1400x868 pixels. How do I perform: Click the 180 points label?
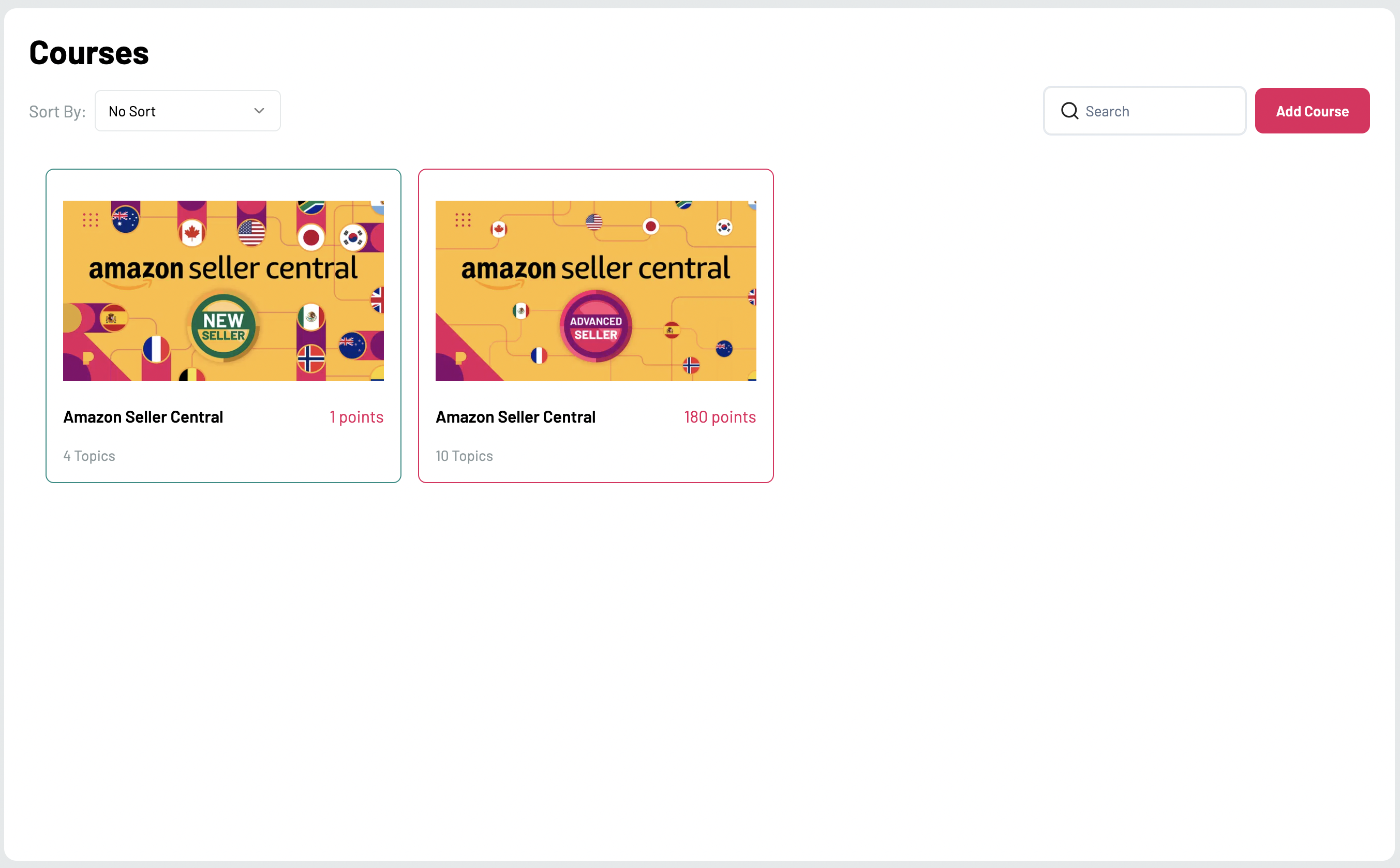(719, 417)
